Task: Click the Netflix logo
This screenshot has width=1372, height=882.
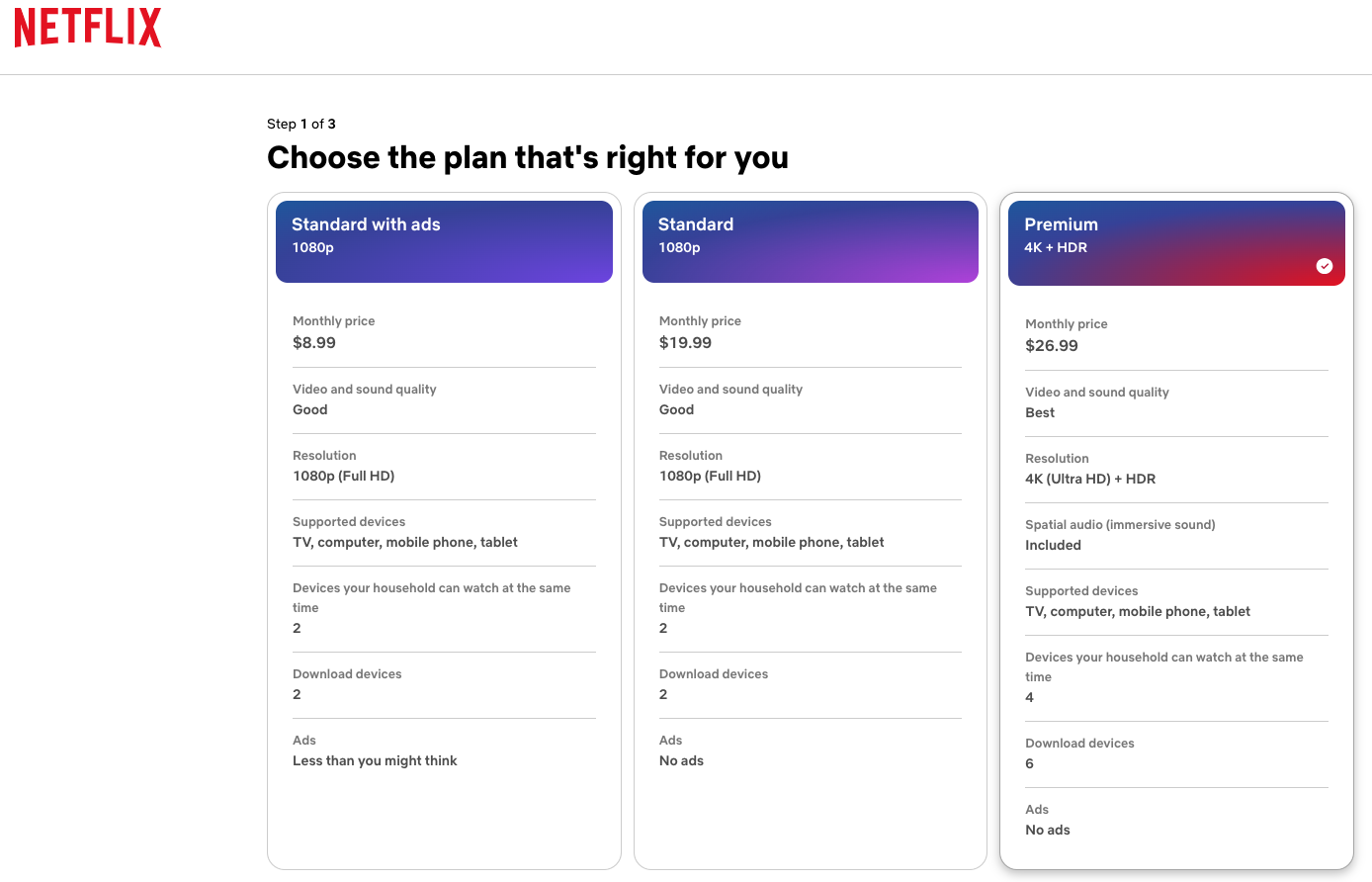Action: coord(88,27)
